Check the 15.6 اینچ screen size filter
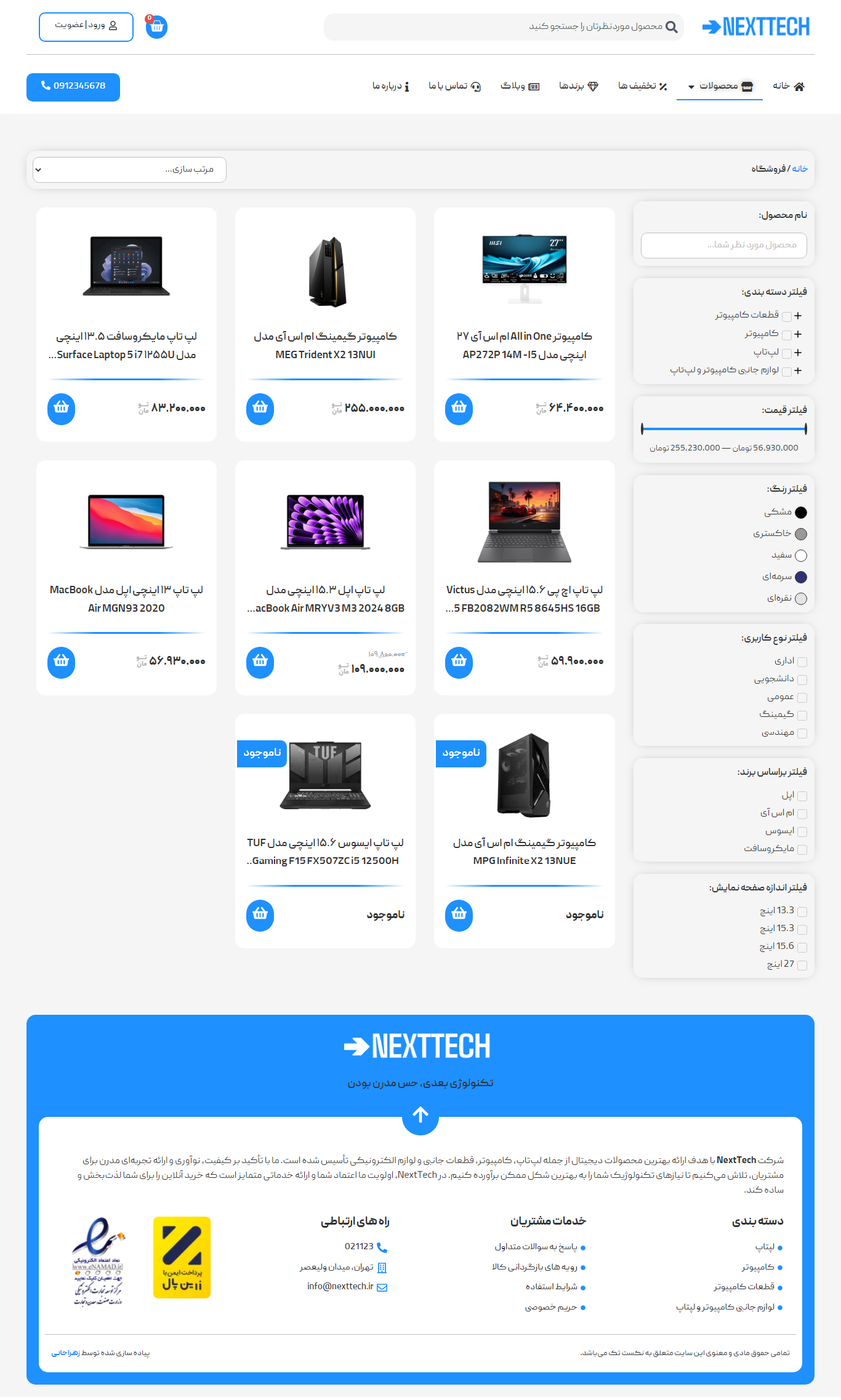 point(802,947)
